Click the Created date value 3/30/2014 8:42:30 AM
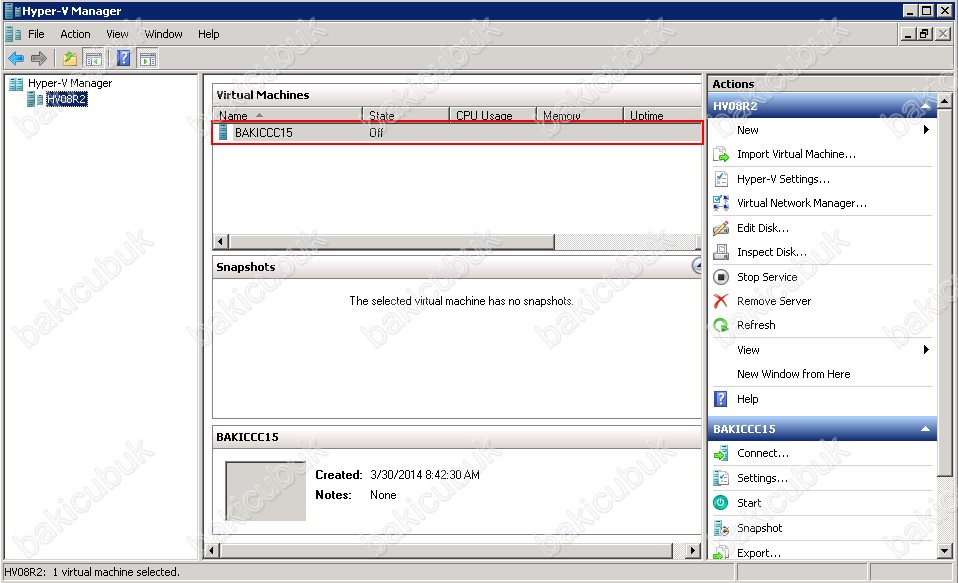 click(x=425, y=475)
